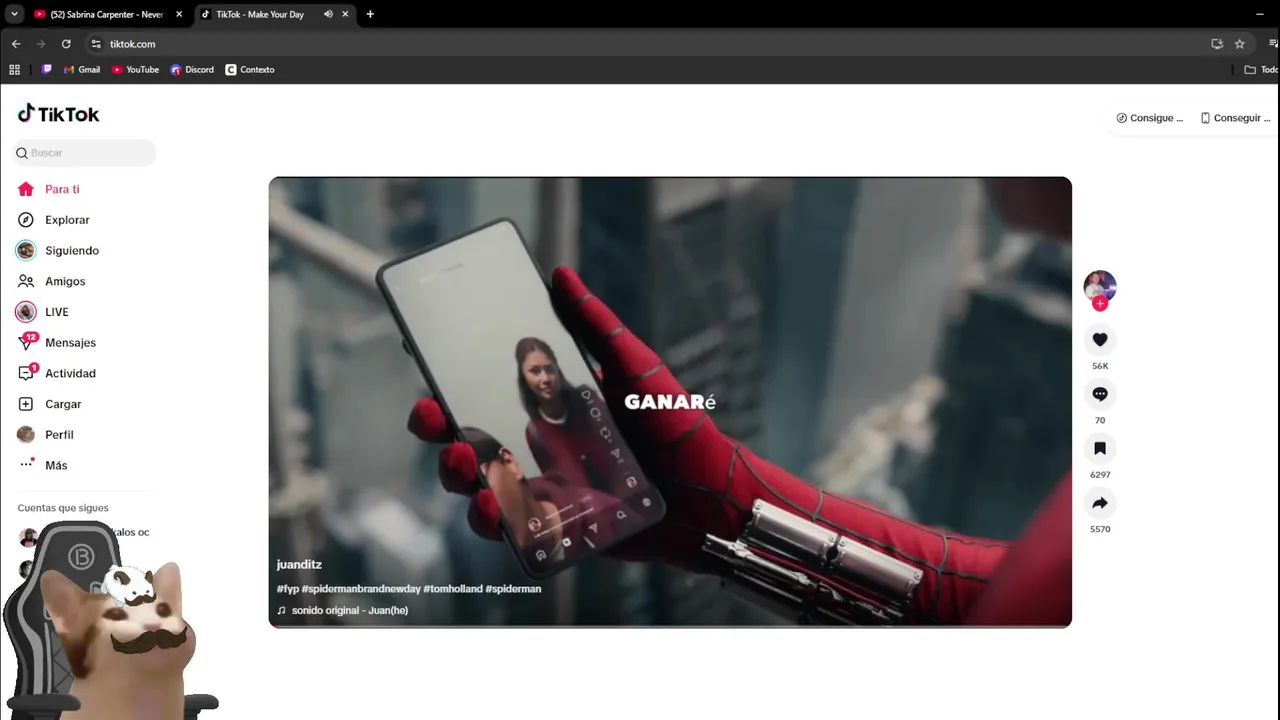
Task: Reload the page
Action: 66,44
